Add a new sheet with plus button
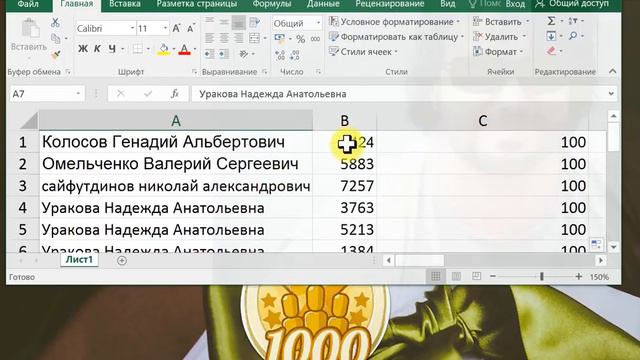The image size is (640, 360). [122, 260]
